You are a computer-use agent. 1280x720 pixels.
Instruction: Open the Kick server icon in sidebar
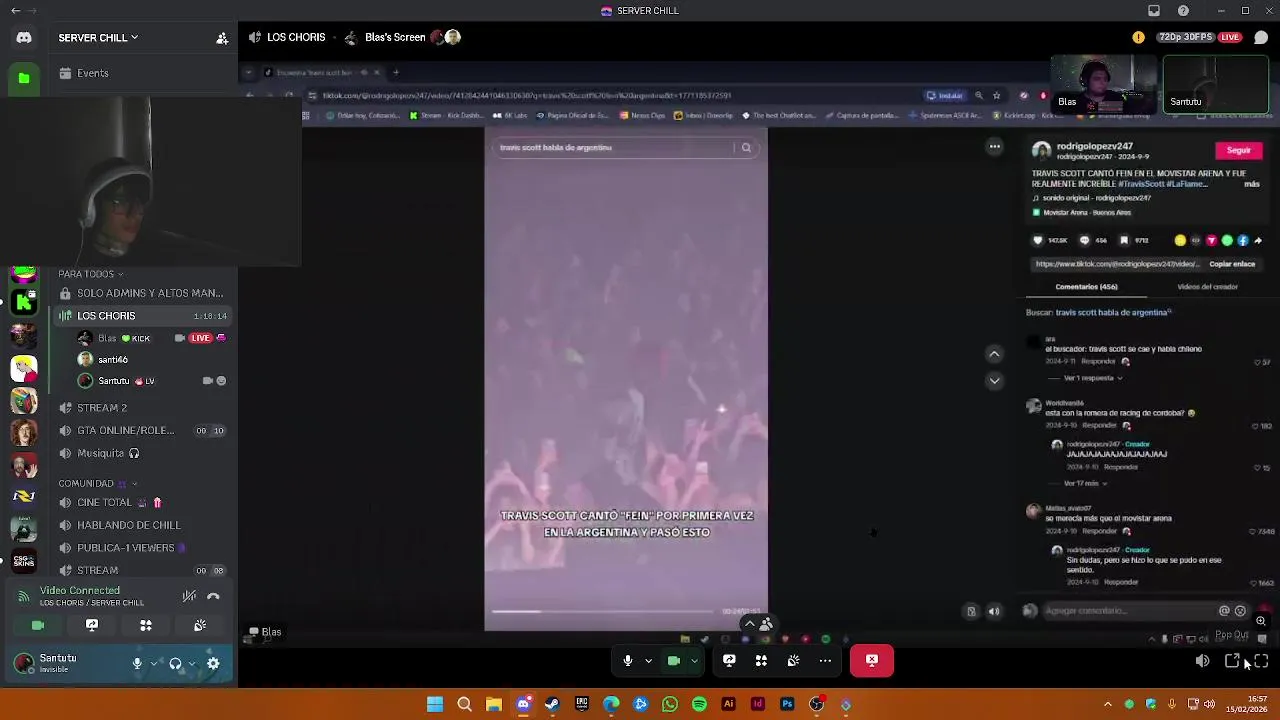tap(24, 302)
